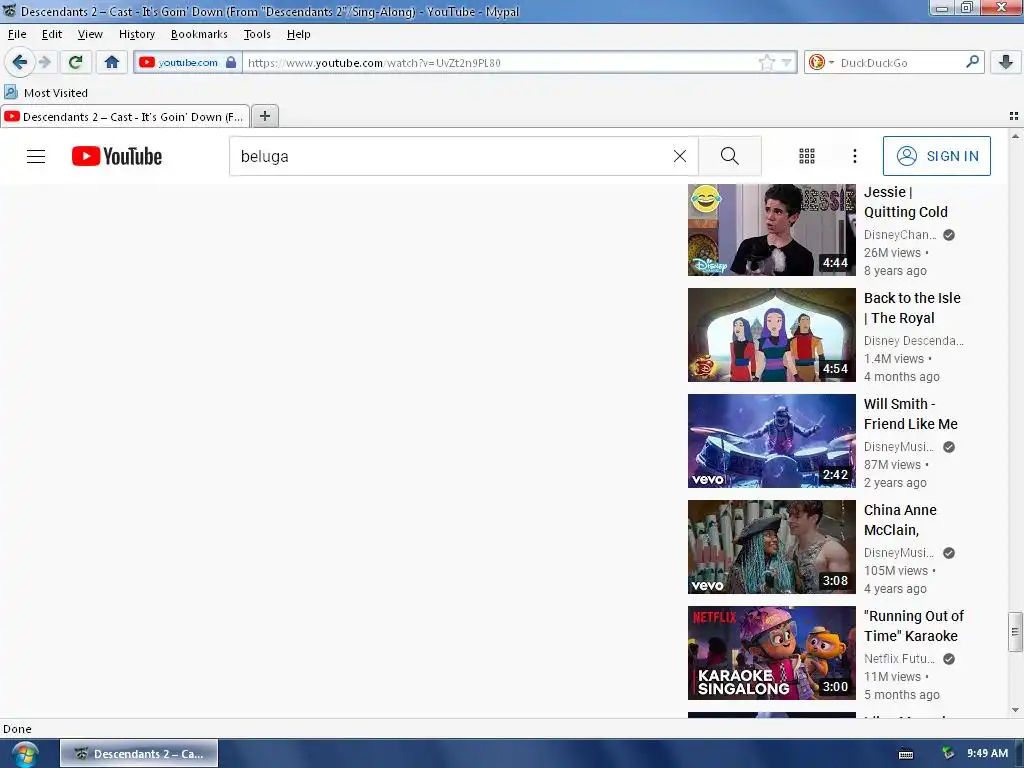
Task: Click the browser forward arrow
Action: click(x=44, y=63)
